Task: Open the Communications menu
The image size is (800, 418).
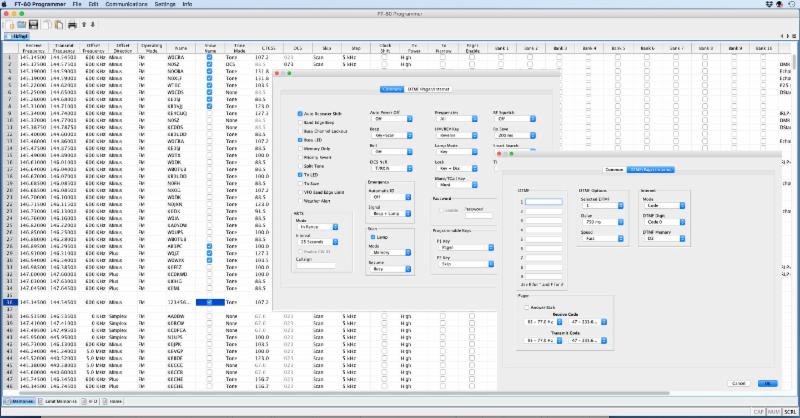Action: pos(126,4)
